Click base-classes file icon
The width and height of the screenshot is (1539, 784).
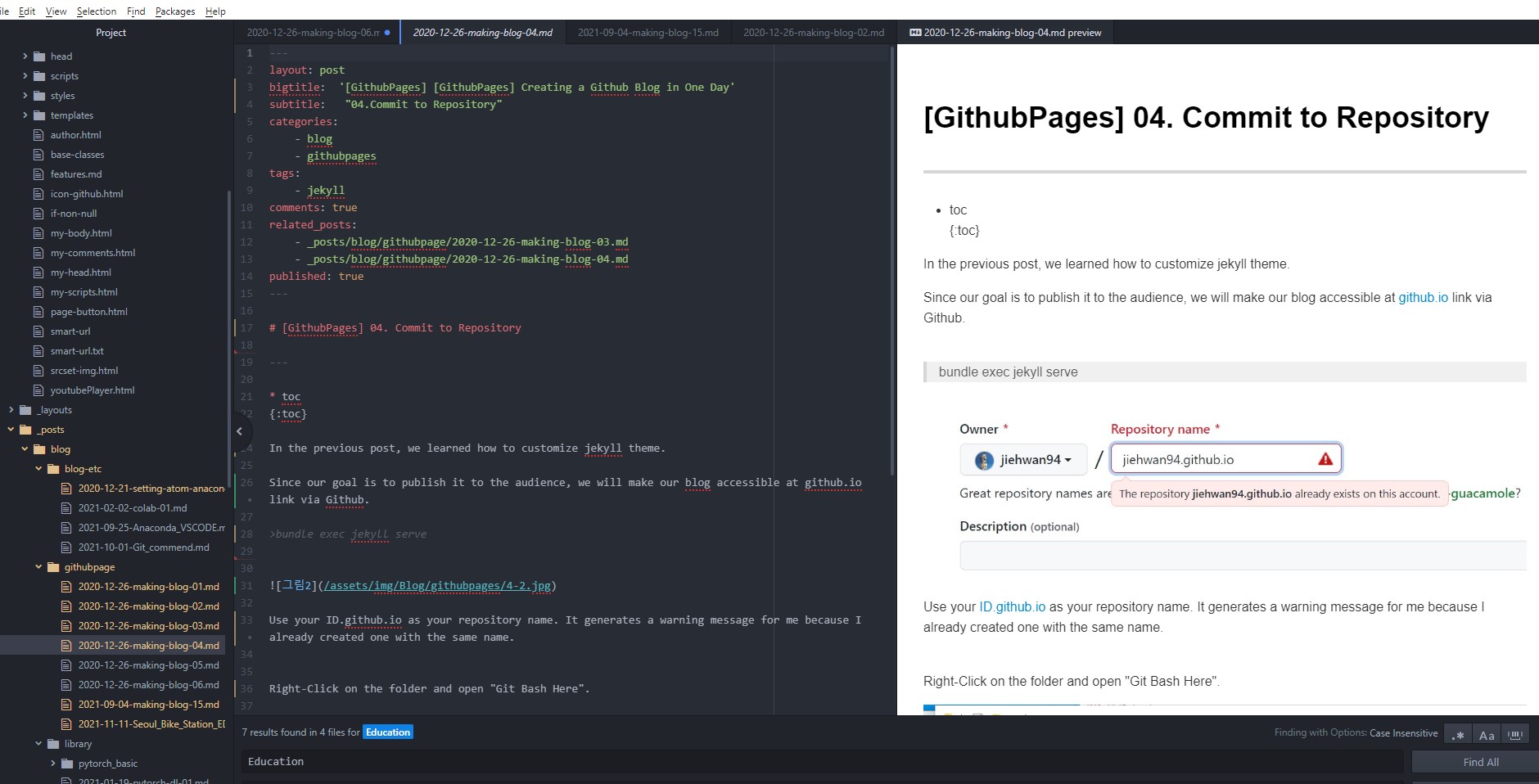click(38, 155)
